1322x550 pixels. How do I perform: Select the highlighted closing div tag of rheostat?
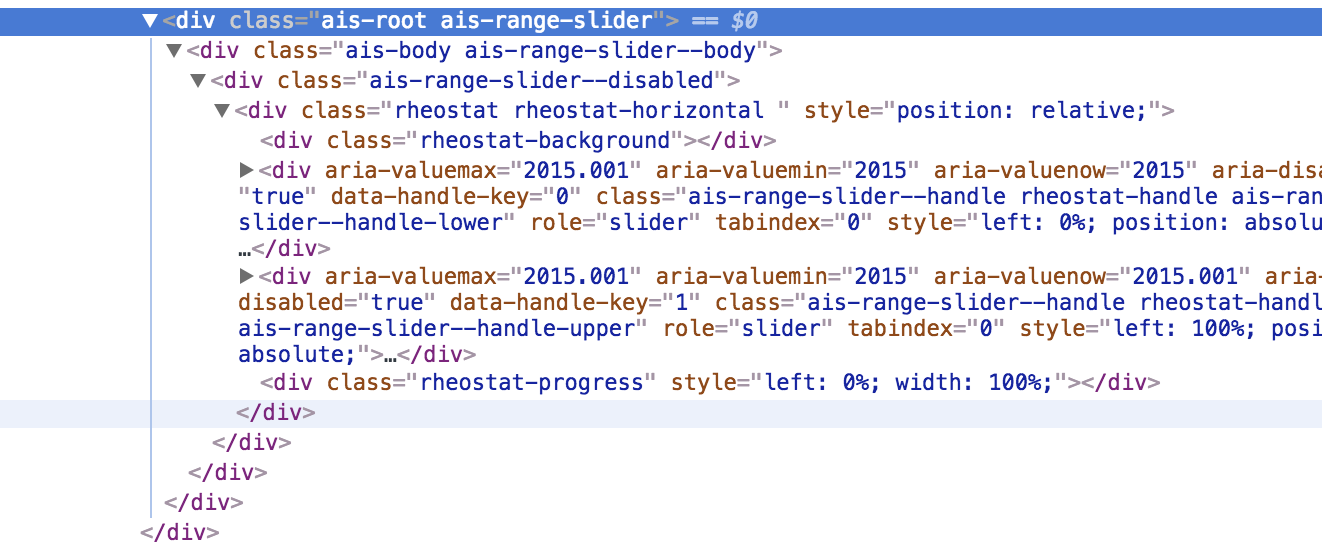point(275,412)
